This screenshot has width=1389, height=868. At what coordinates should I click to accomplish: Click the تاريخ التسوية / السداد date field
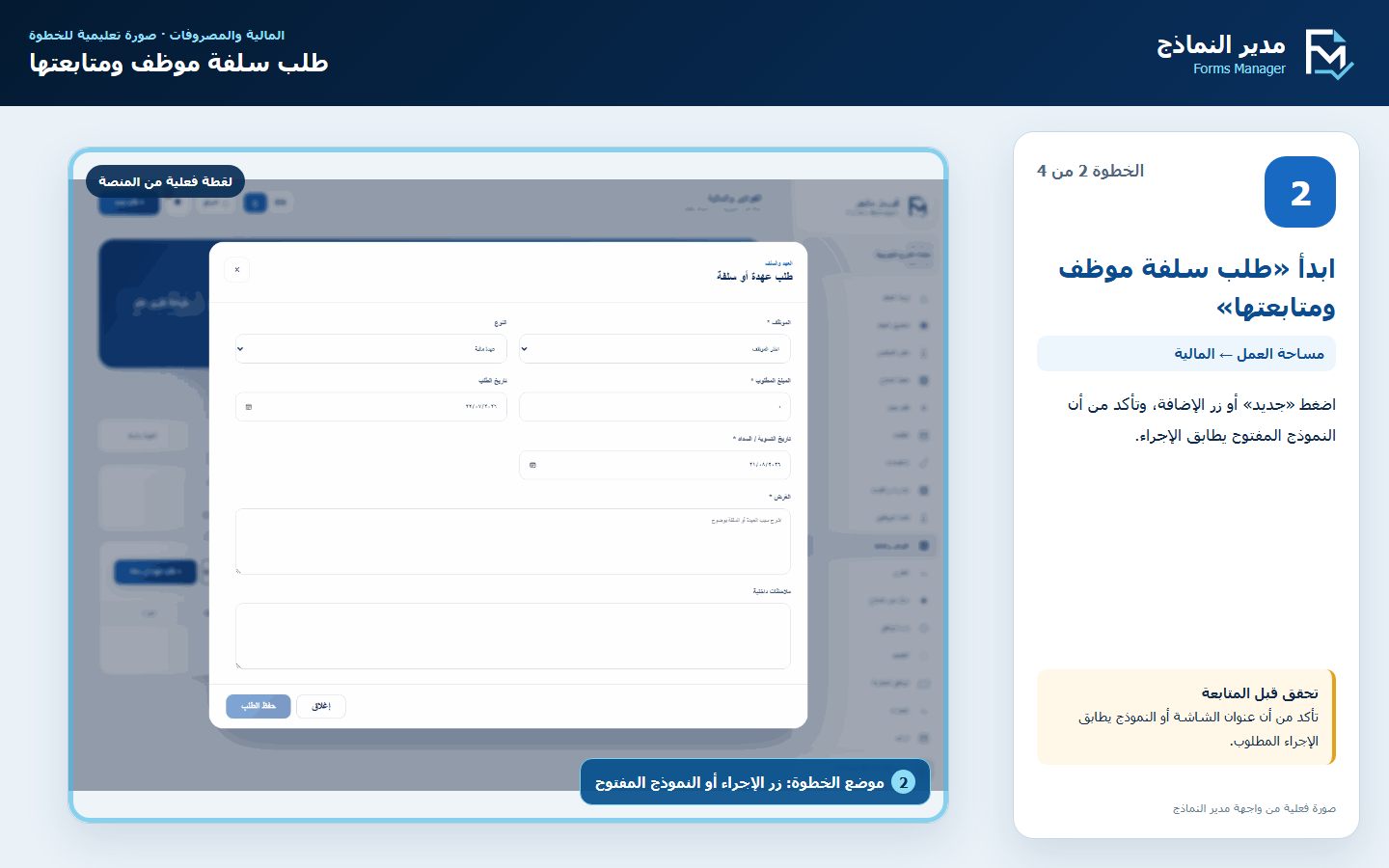tap(655, 465)
